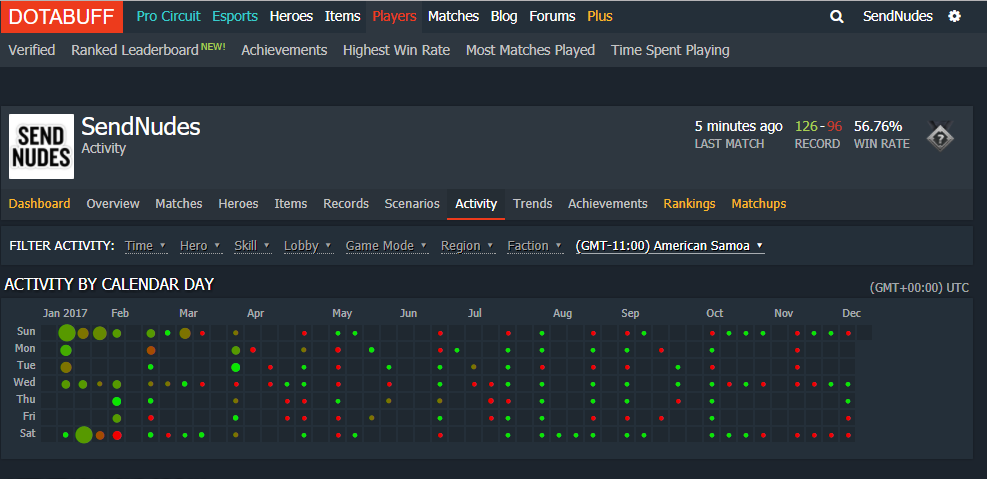Click the DOTABUFF logo
This screenshot has height=479, width=987.
click(62, 16)
